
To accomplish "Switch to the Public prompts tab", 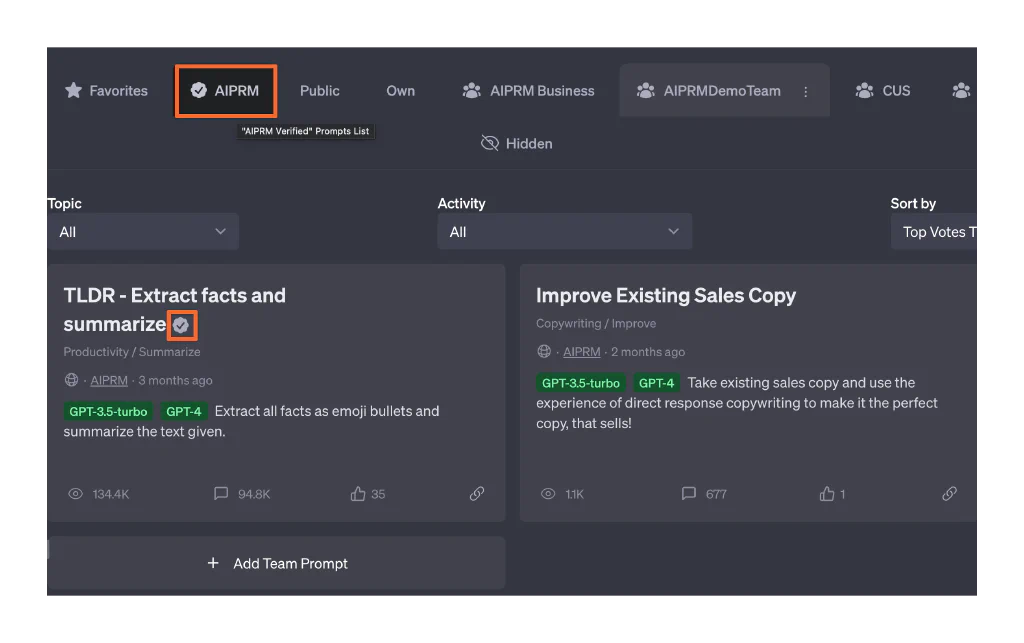I will click(x=319, y=91).
